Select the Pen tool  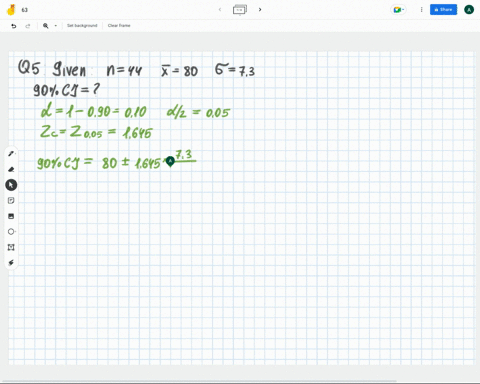coord(11,154)
